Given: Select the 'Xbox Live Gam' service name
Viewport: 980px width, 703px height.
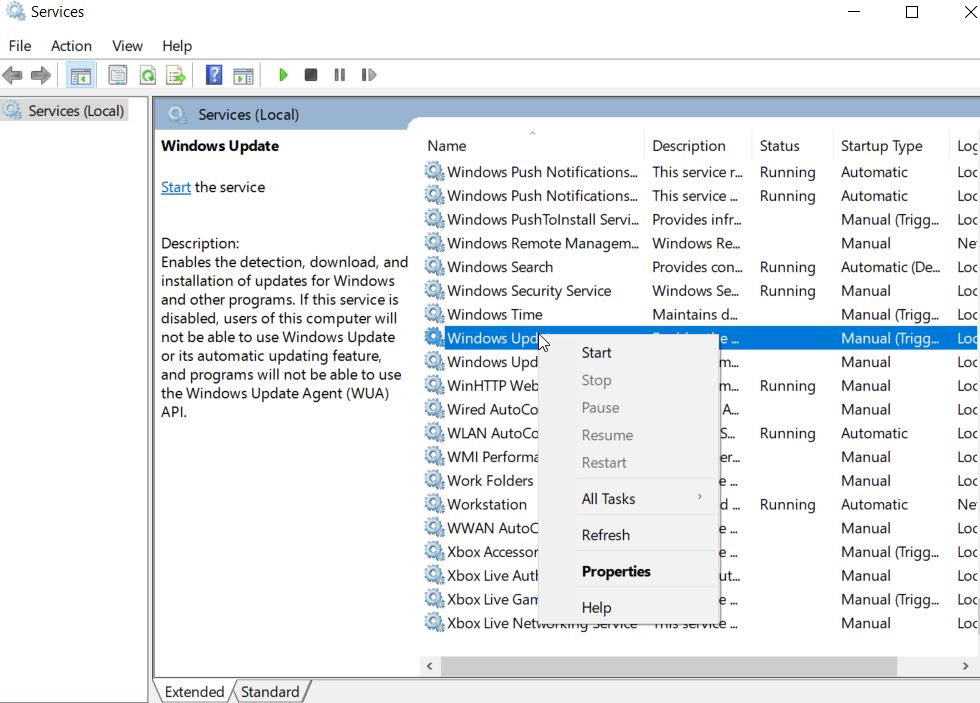Looking at the screenshot, I should click(492, 599).
